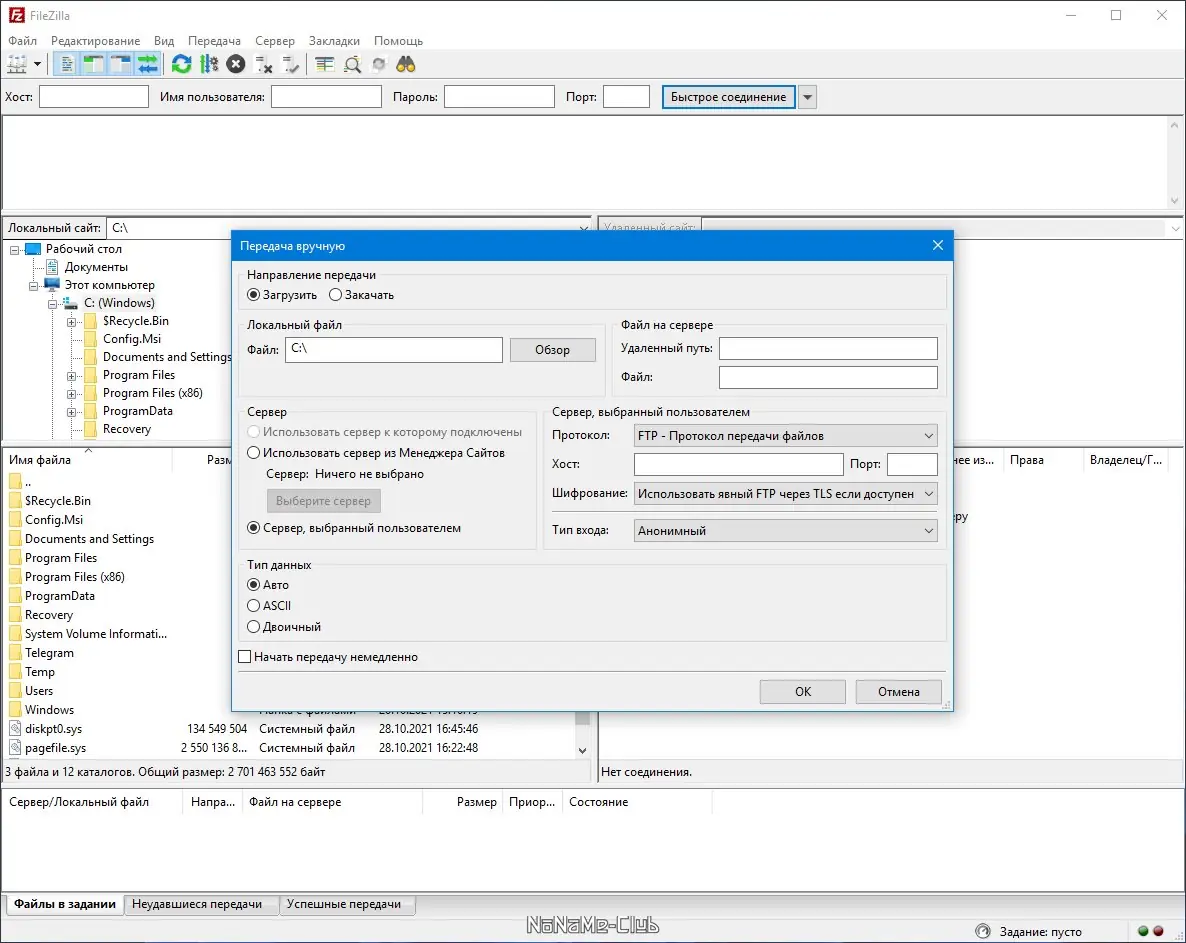The image size is (1186, 943).
Task: Click FileZilla logo in title bar
Action: 16,15
